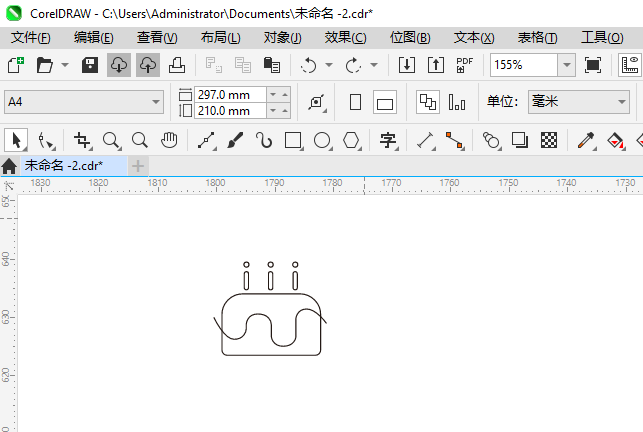This screenshot has height=432, width=643.
Task: Select the second magnifier tool
Action: coord(140,140)
